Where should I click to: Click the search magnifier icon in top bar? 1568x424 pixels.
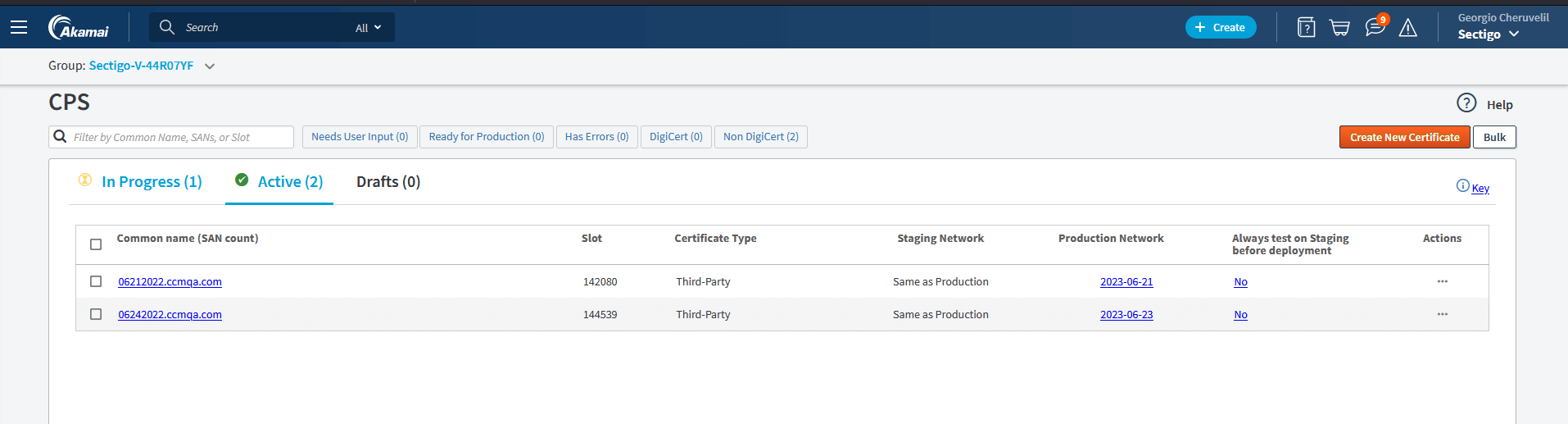167,27
